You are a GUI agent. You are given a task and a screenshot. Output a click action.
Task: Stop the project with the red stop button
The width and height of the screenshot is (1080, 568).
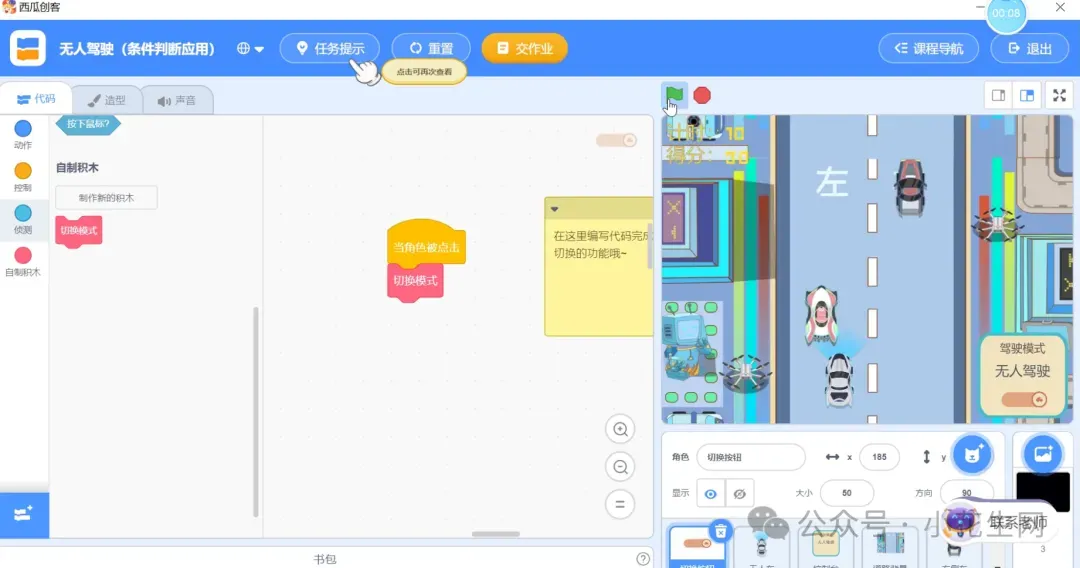point(702,95)
